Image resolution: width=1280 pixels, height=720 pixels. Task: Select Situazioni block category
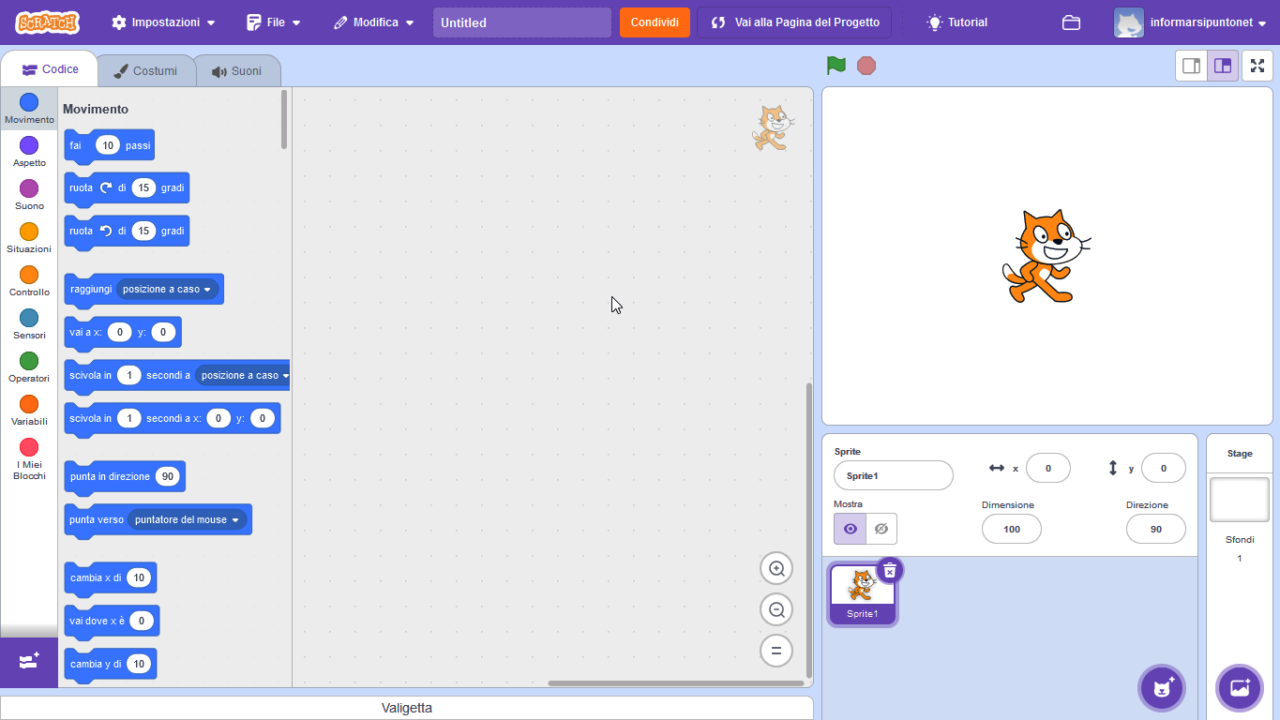tap(29, 238)
